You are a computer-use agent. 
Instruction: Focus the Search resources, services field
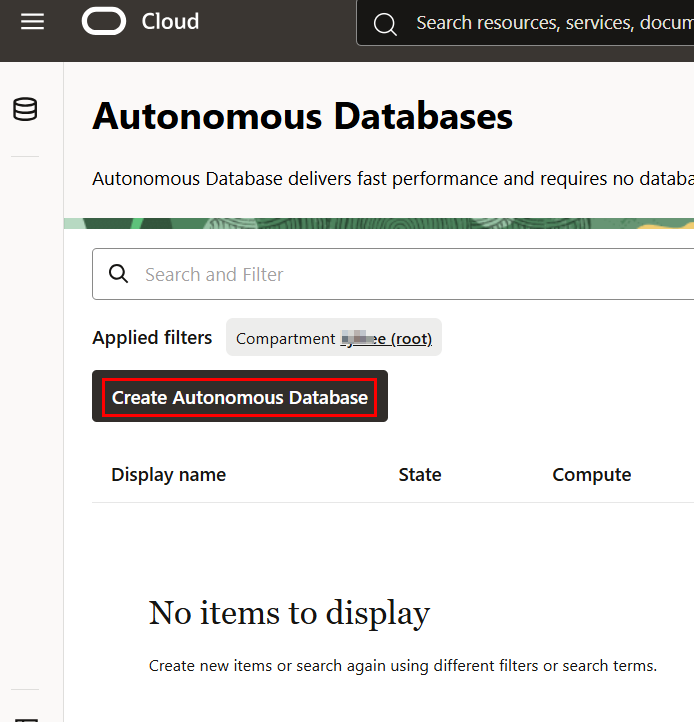pos(525,23)
